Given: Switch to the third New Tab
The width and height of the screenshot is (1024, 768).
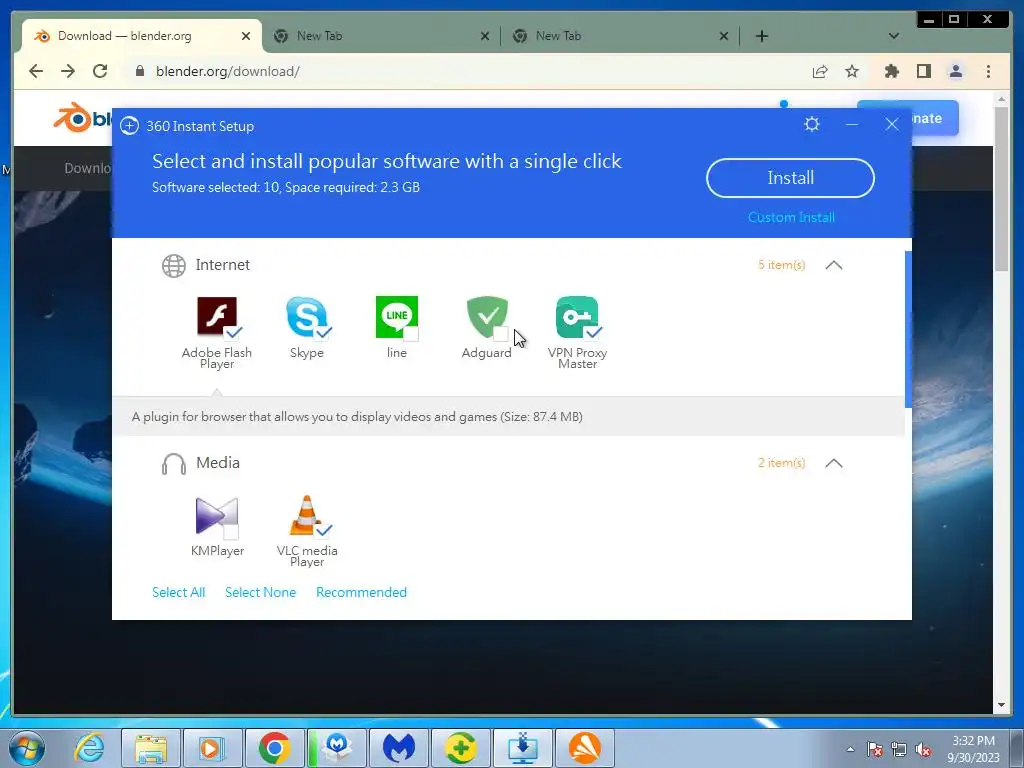Looking at the screenshot, I should (x=620, y=36).
